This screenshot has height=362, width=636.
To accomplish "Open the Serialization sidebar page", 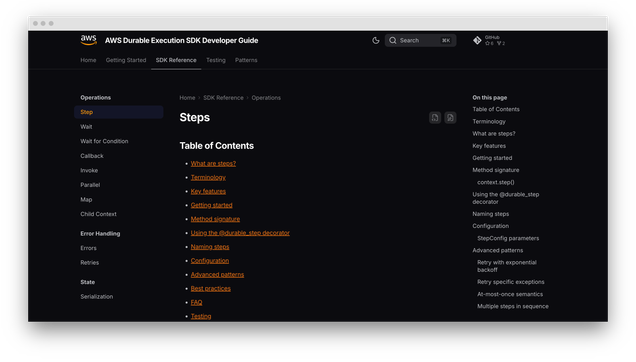I will [x=97, y=297].
